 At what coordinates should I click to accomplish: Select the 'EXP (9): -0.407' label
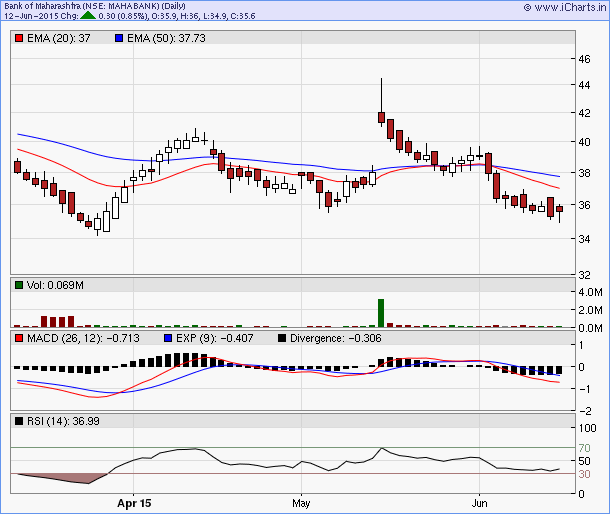coord(214,338)
